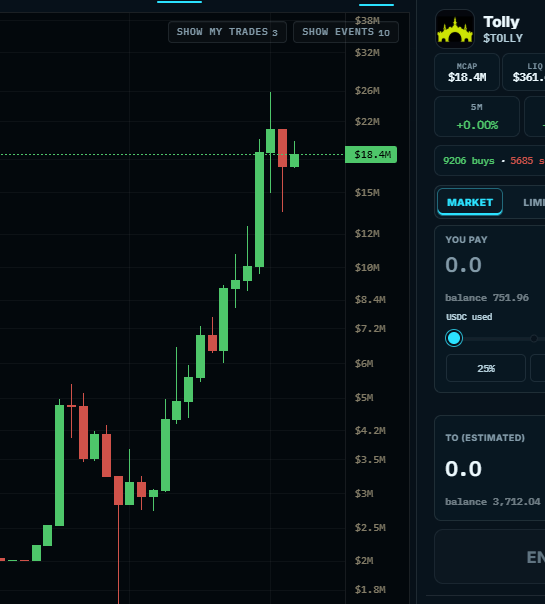Click the balance 3,712.04 text
The image size is (545, 604).
493,502
